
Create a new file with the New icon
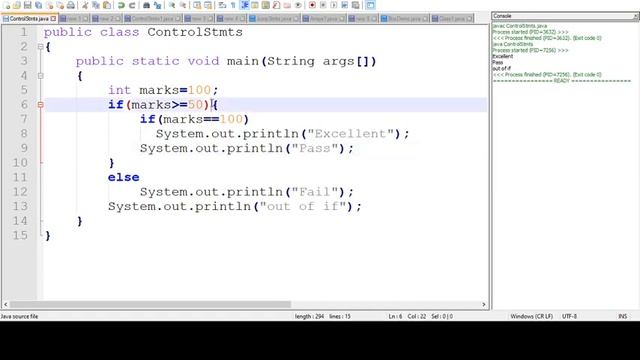pos(7,5)
